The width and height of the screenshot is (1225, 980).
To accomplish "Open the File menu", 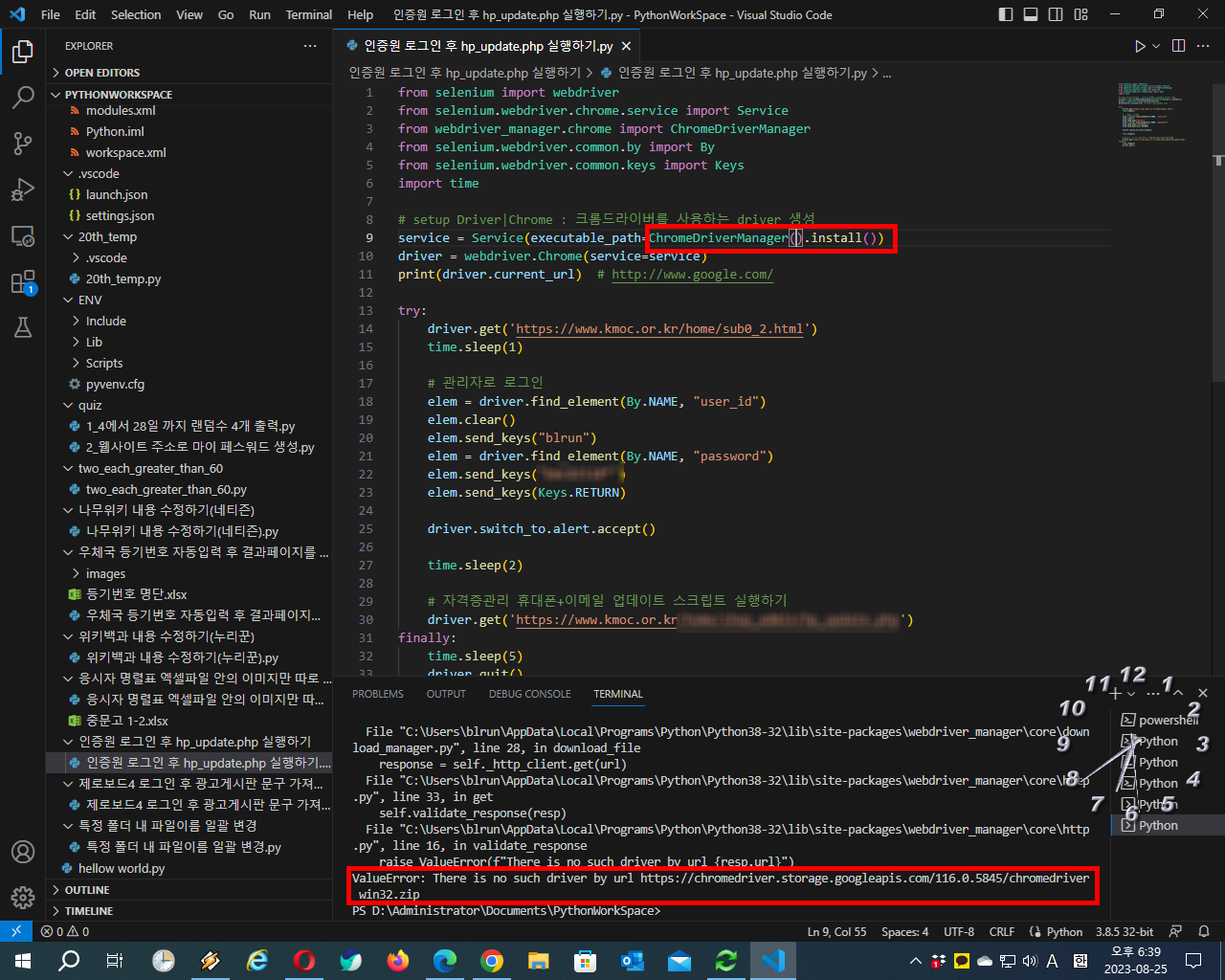I will pyautogui.click(x=51, y=14).
